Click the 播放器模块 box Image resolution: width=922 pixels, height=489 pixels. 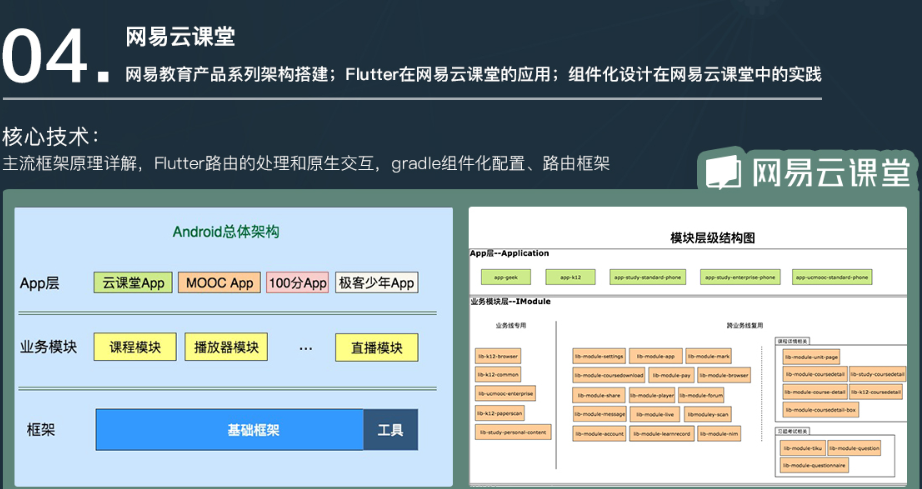tap(226, 347)
